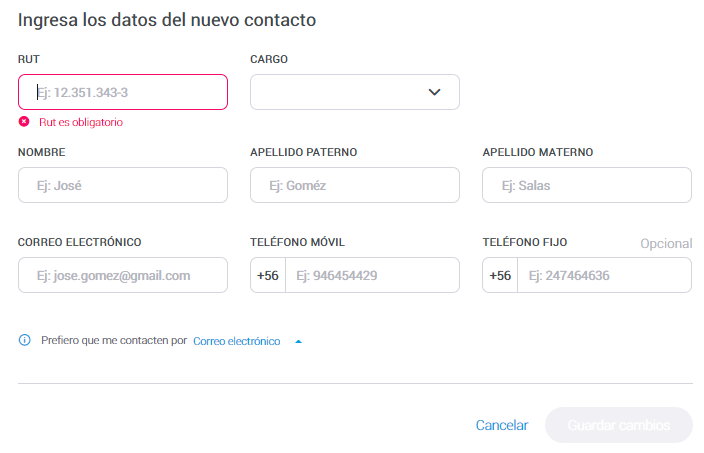Click the RUT input field

point(122,92)
